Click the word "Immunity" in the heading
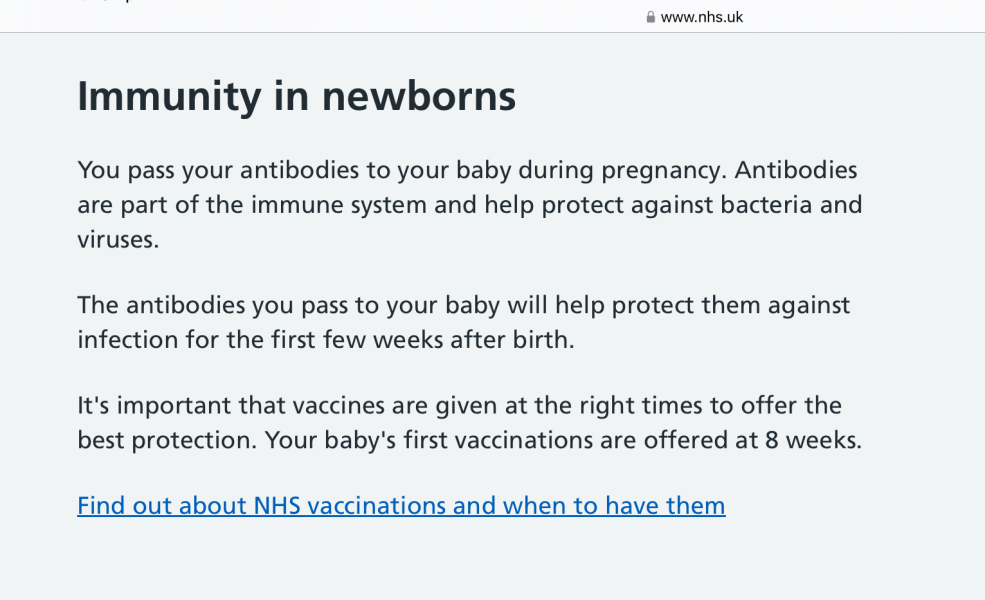985x600 pixels. pyautogui.click(x=169, y=96)
